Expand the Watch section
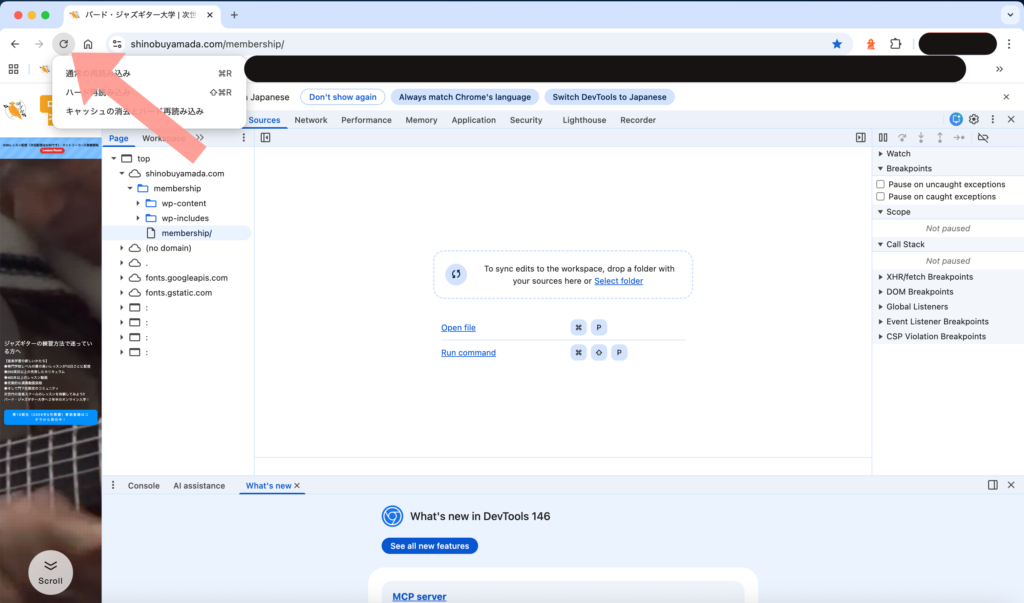 [880, 154]
